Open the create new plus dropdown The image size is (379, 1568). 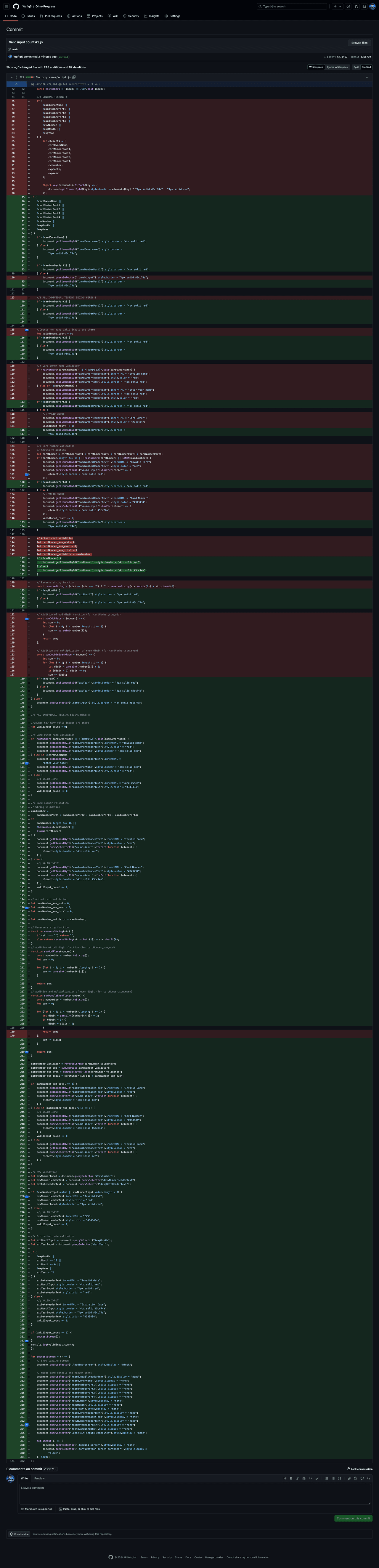point(336,6)
